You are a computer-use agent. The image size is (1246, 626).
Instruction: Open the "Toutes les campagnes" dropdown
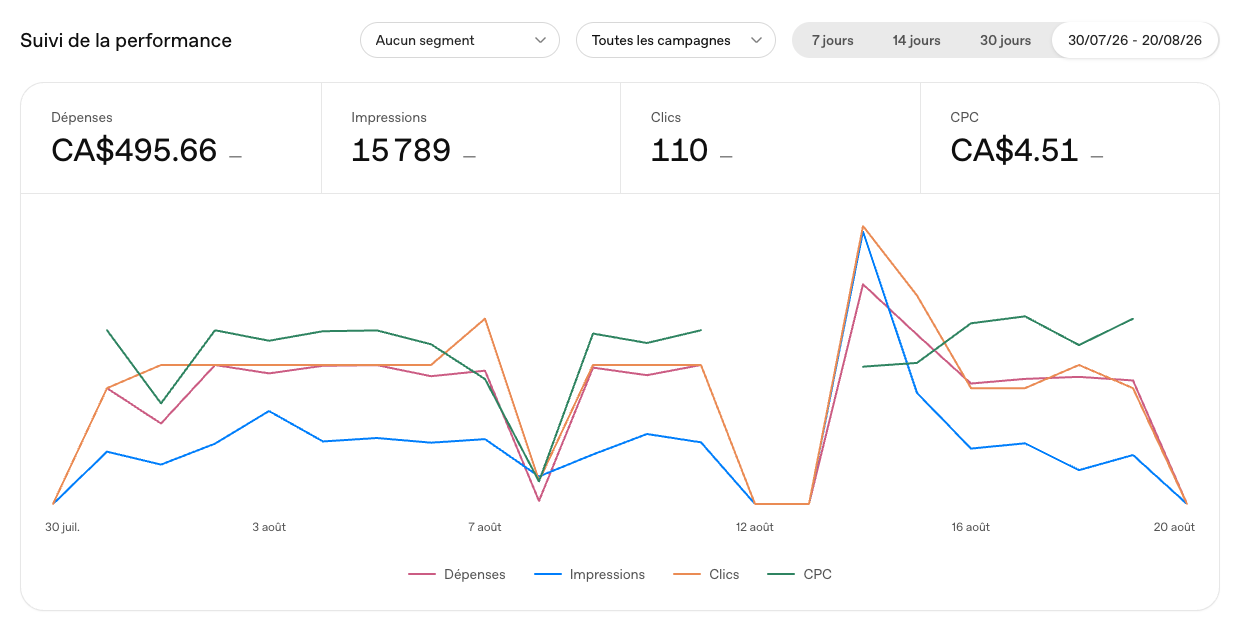676,41
